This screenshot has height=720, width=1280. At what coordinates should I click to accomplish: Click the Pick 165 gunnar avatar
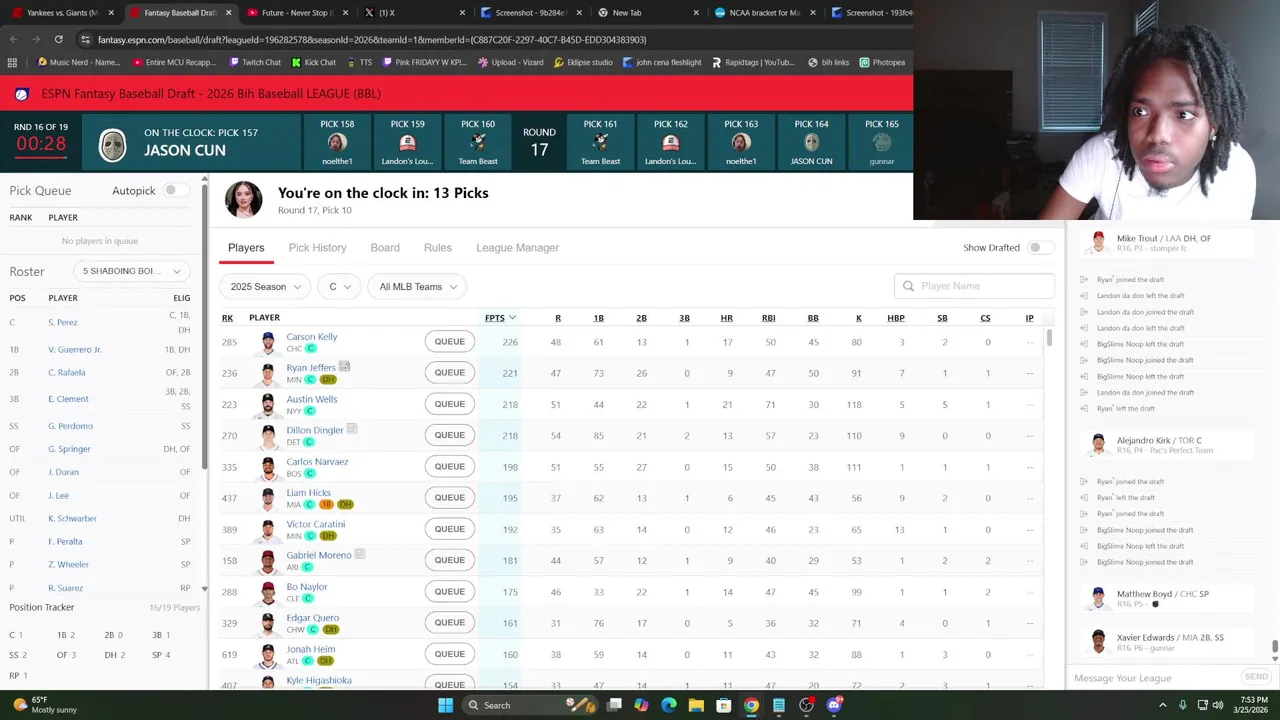point(882,143)
